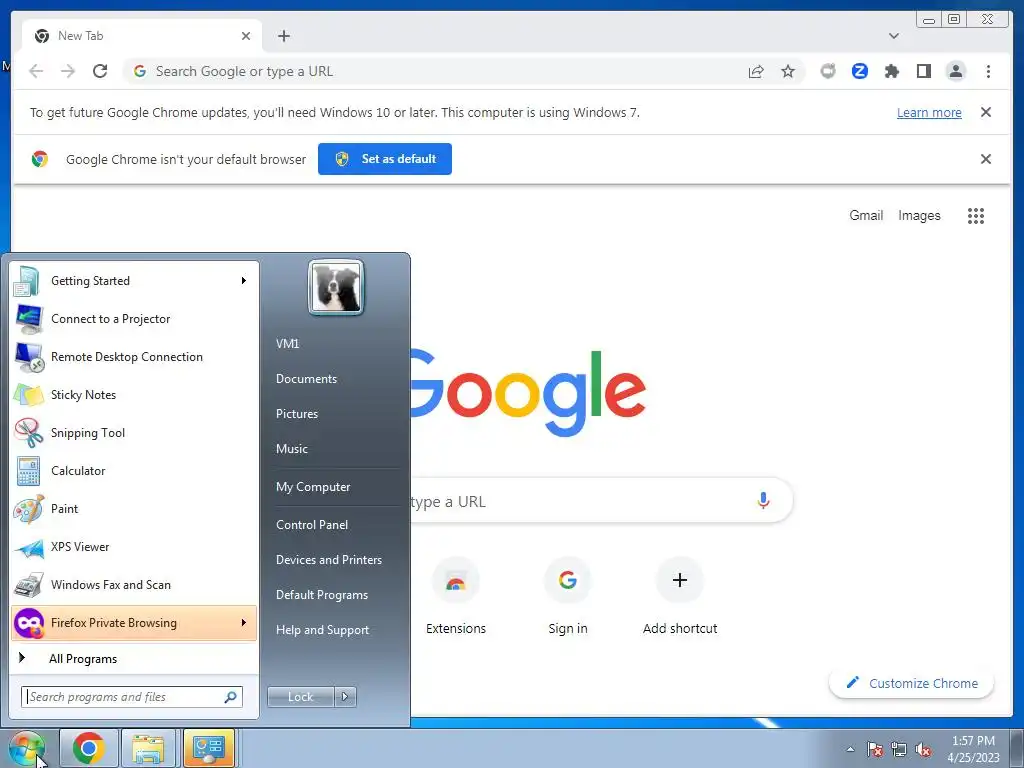1024x768 pixels.
Task: Open Pictures in Start menu
Action: coord(296,414)
